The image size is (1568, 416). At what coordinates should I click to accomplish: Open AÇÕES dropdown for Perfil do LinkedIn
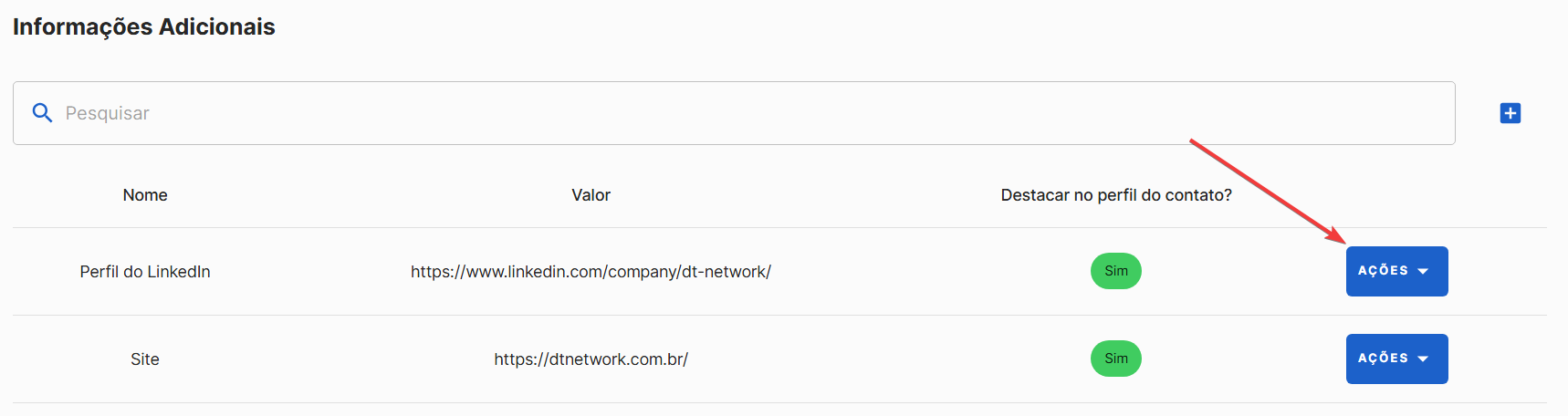tap(1396, 271)
